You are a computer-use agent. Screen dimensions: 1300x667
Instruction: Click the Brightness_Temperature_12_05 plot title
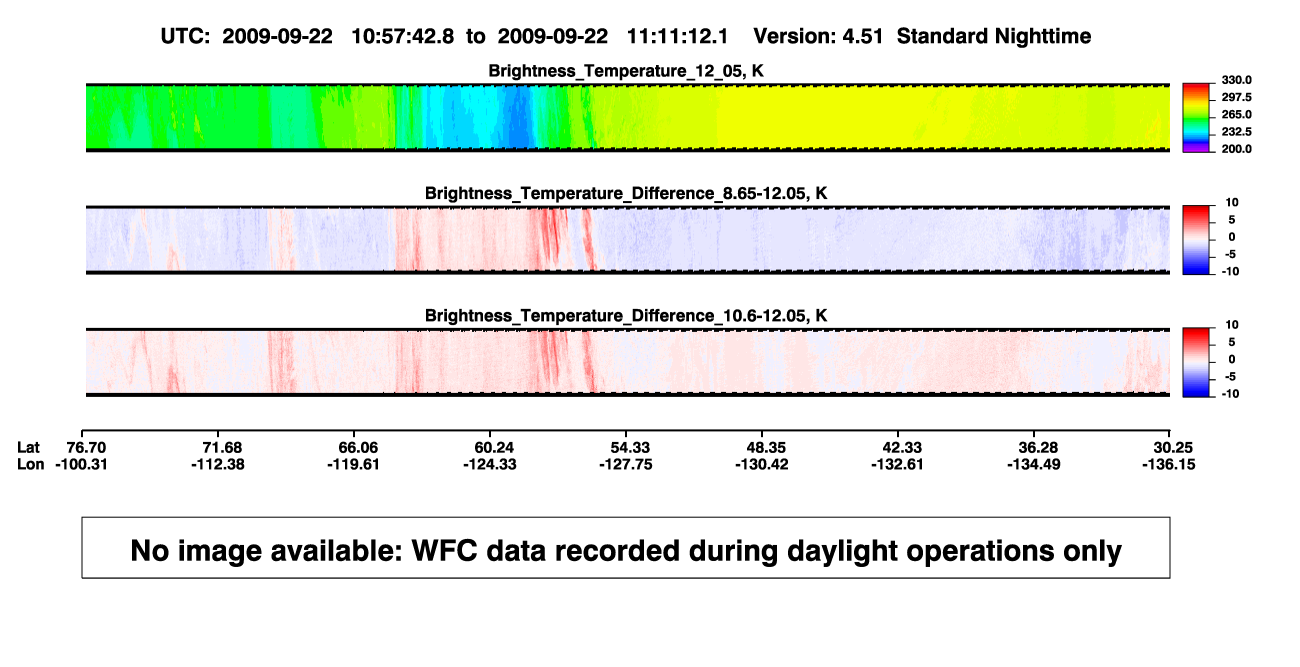(626, 71)
